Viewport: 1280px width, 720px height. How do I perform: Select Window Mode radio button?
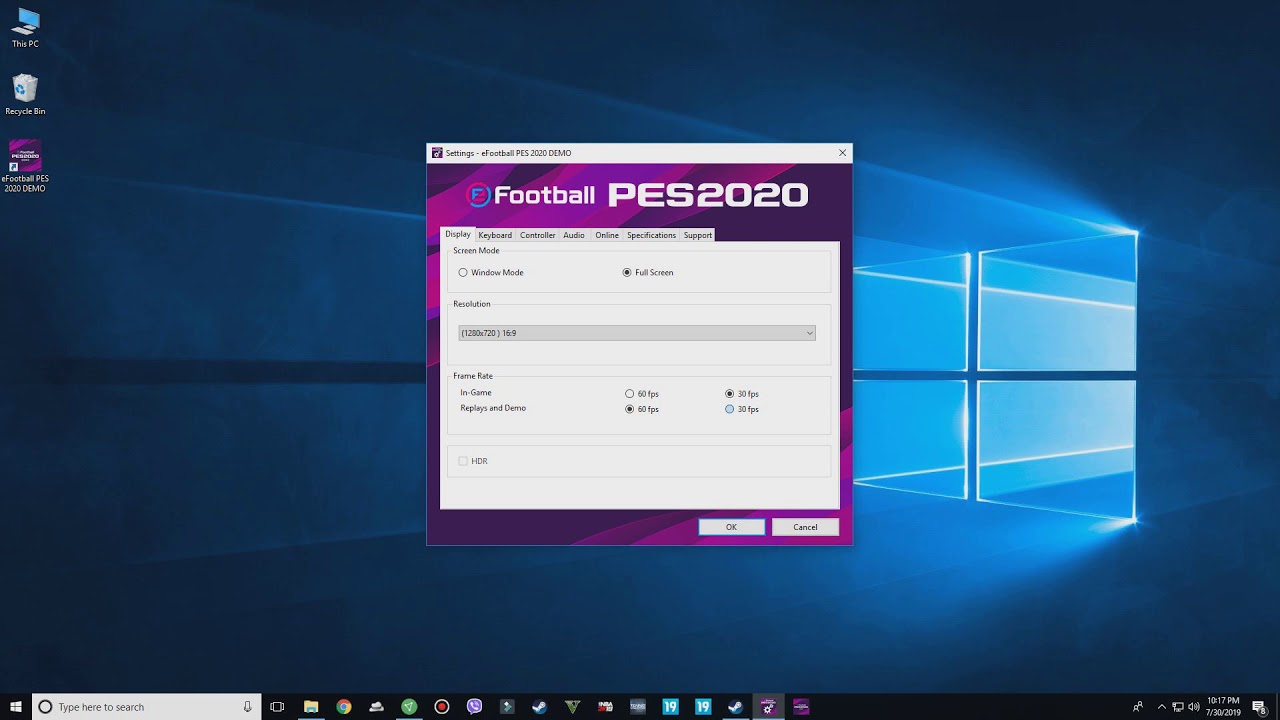(463, 272)
